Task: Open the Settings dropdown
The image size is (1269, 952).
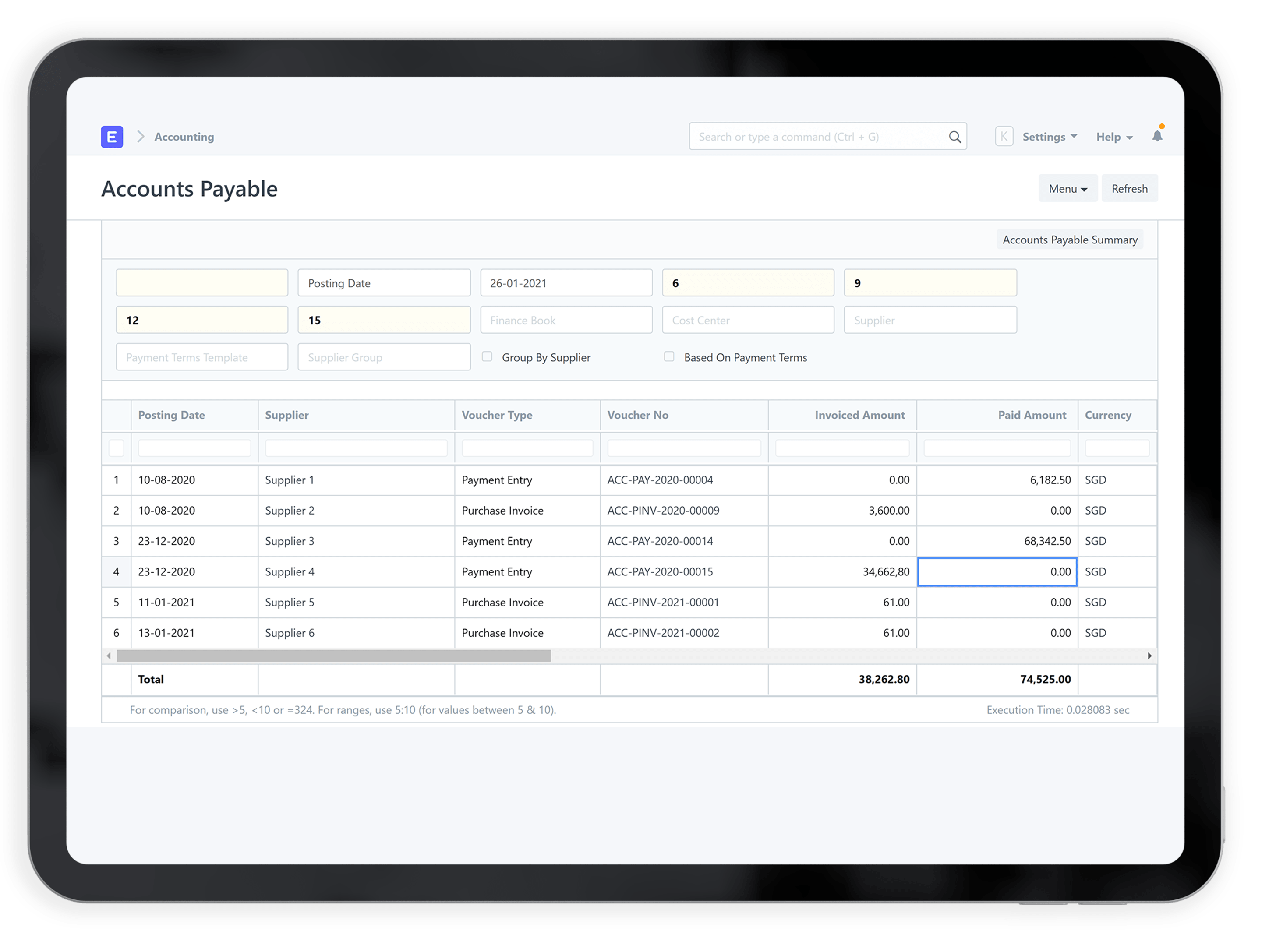Action: [x=1049, y=137]
